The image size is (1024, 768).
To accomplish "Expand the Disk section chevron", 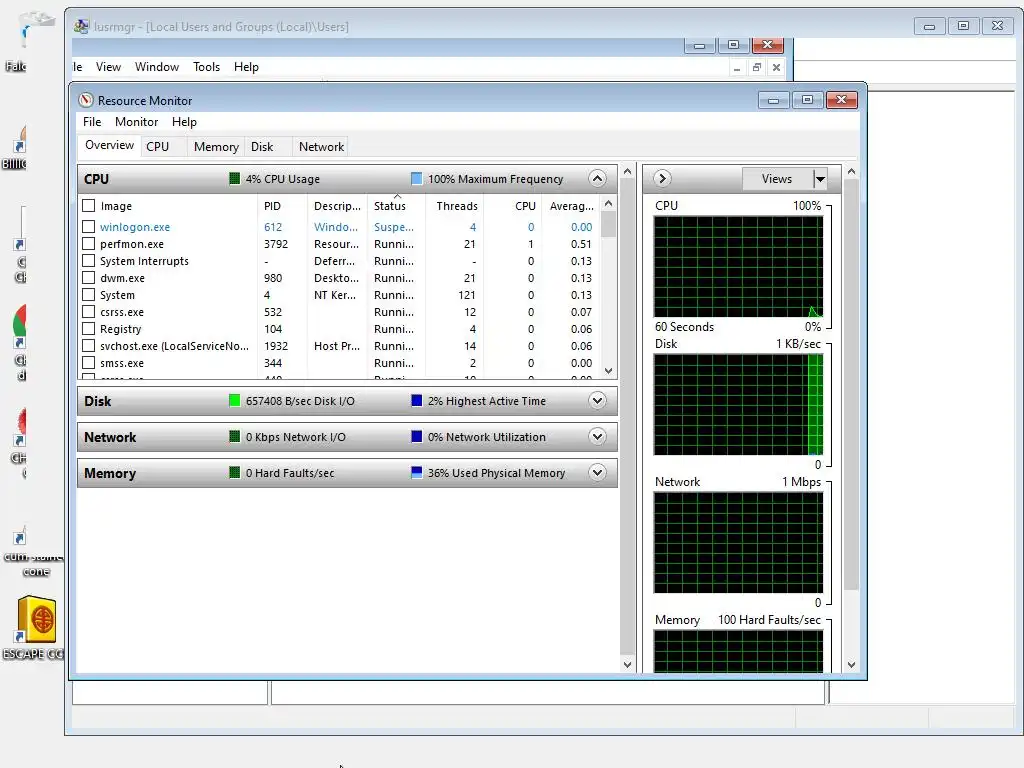I will coord(597,400).
